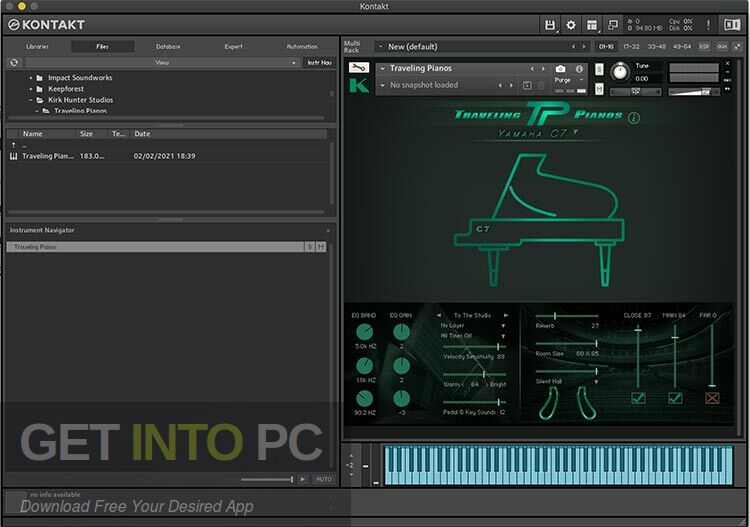Viewport: 750px width, 527px height.
Task: Adjust the Close mic volume fader
Action: coord(638,356)
